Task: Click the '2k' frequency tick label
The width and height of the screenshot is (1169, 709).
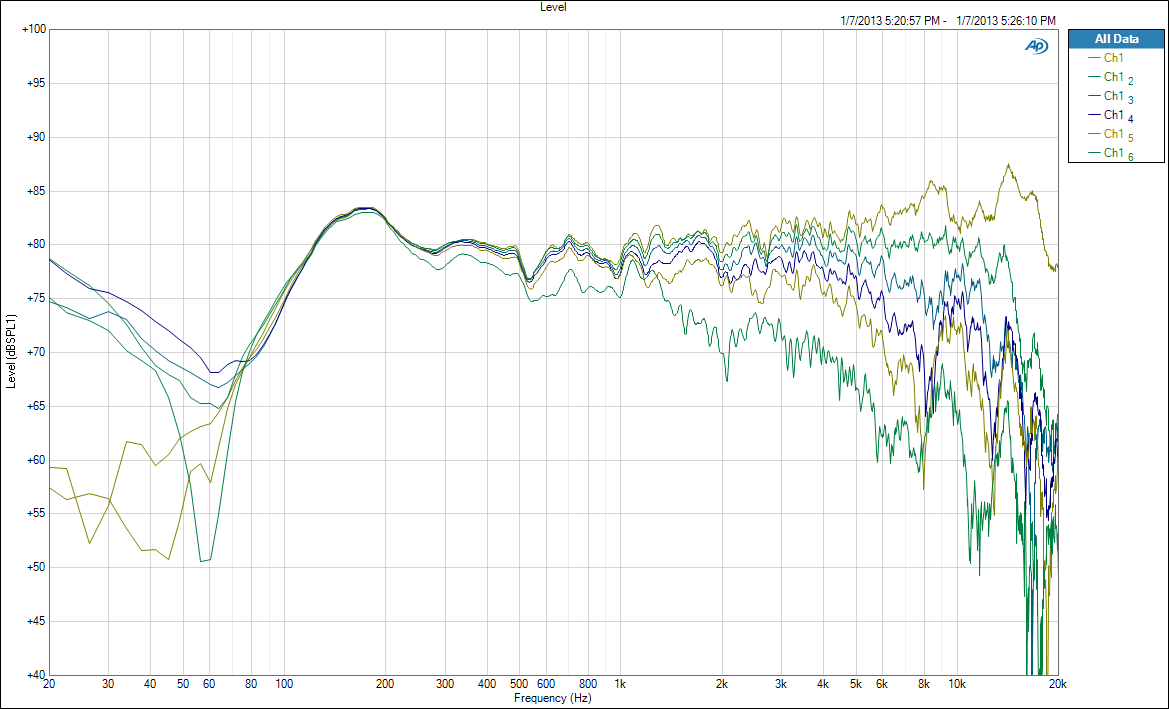Action: [722, 684]
